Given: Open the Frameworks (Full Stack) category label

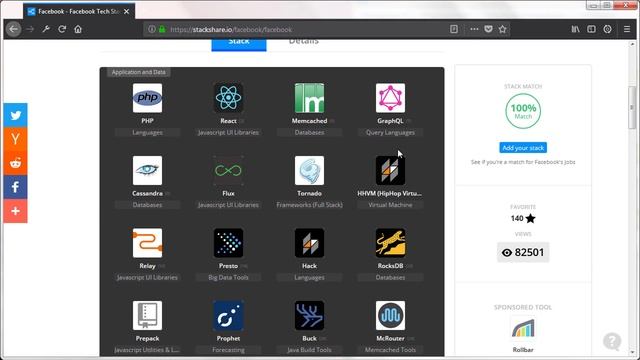Looking at the screenshot, I should pos(309,205).
